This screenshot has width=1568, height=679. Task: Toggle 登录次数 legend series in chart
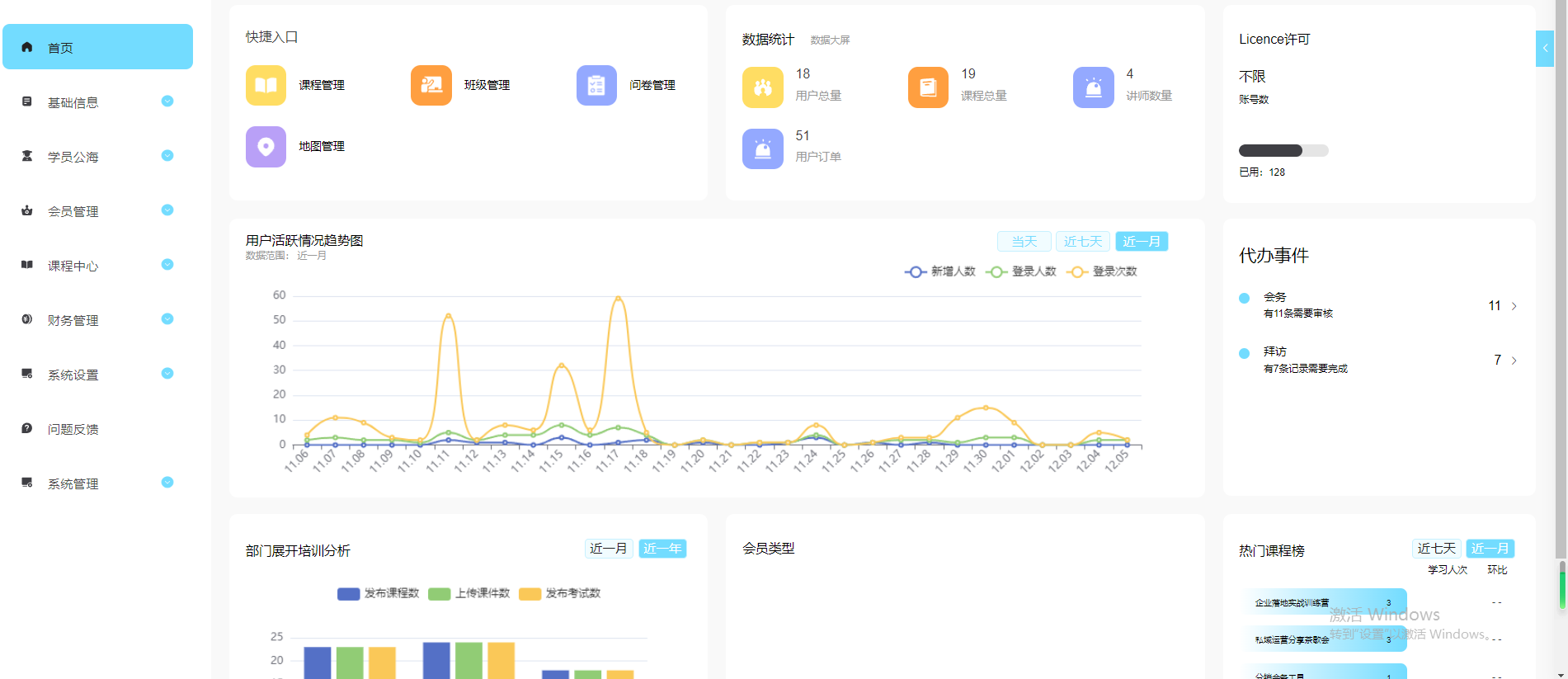(1102, 271)
